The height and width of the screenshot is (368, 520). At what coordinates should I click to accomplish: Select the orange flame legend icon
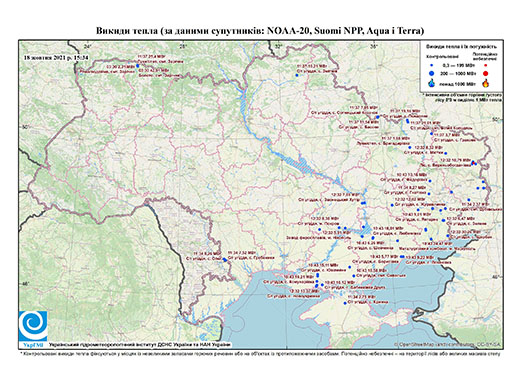tap(485, 83)
